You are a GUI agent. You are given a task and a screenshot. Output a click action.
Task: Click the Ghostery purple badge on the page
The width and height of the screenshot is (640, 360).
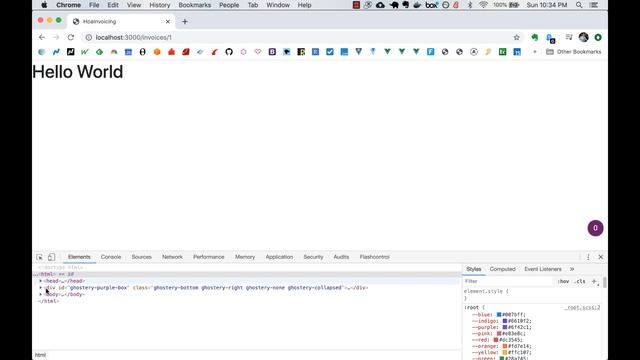[x=595, y=228]
